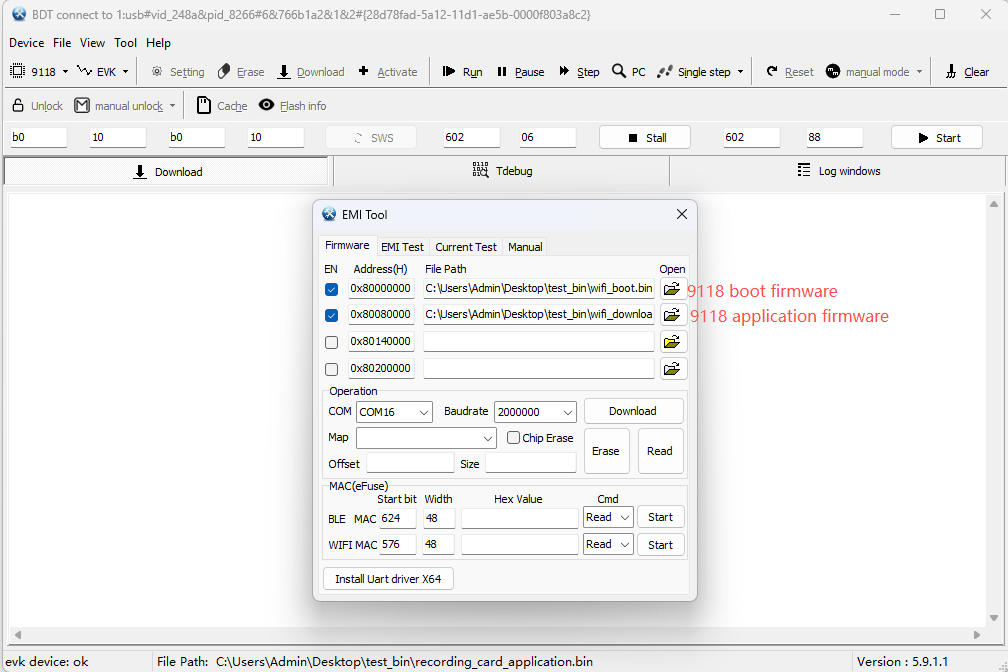Tick the Chip Erase checkbox
Image resolution: width=1008 pixels, height=672 pixels.
513,438
